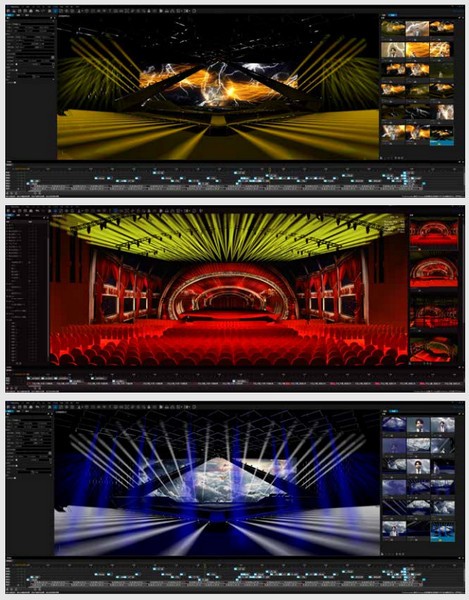Click the first toolbar icon of the blue beam scene window
469x600 pixels.
tap(8, 407)
